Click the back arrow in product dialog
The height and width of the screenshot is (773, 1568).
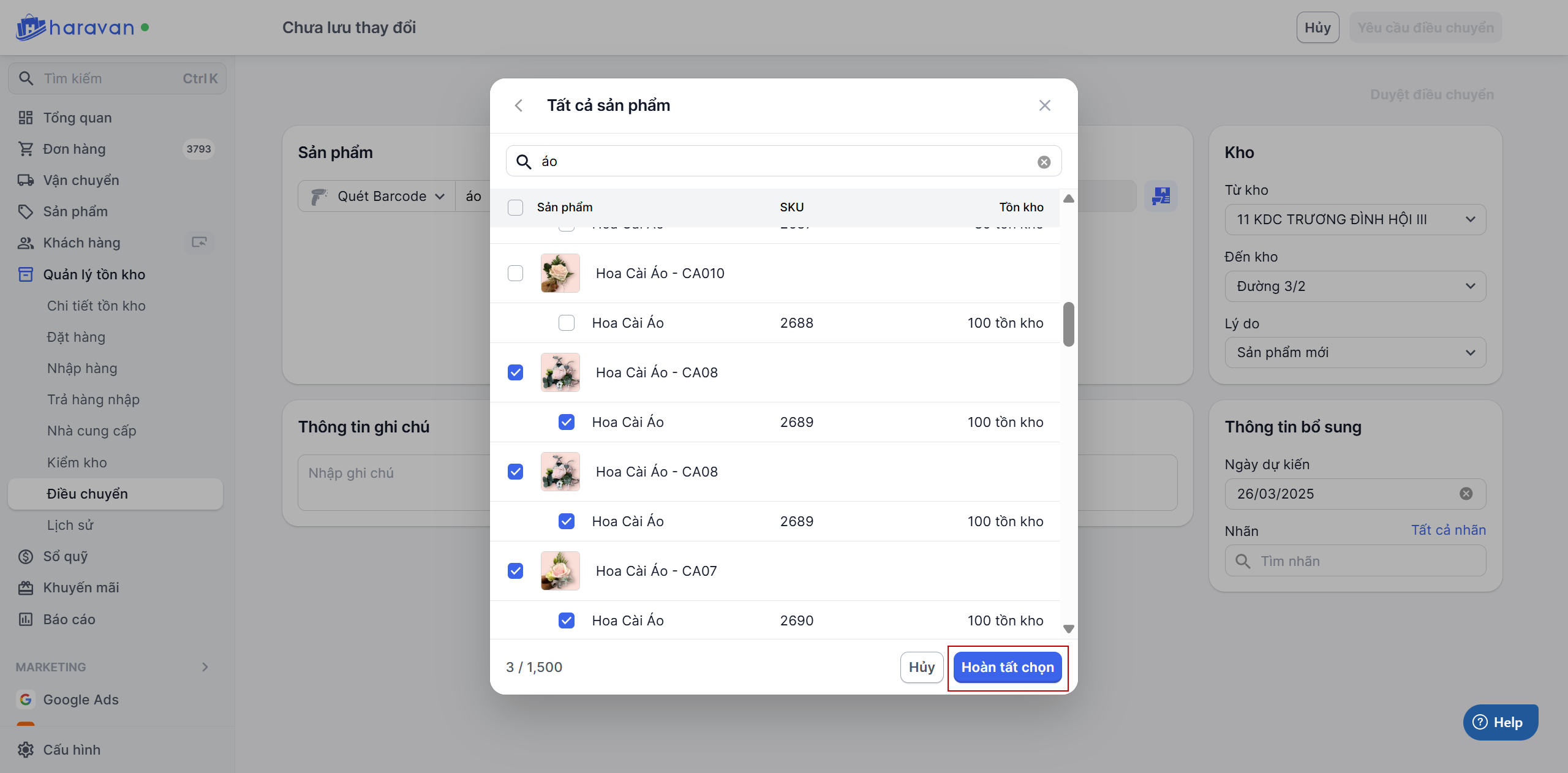(519, 105)
